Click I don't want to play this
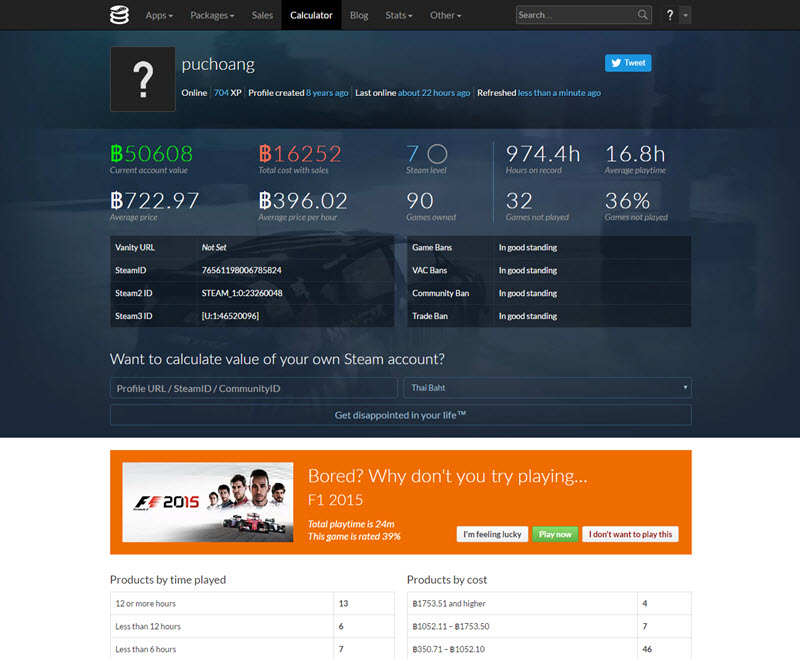Viewport: 800px width, 659px height. (631, 534)
